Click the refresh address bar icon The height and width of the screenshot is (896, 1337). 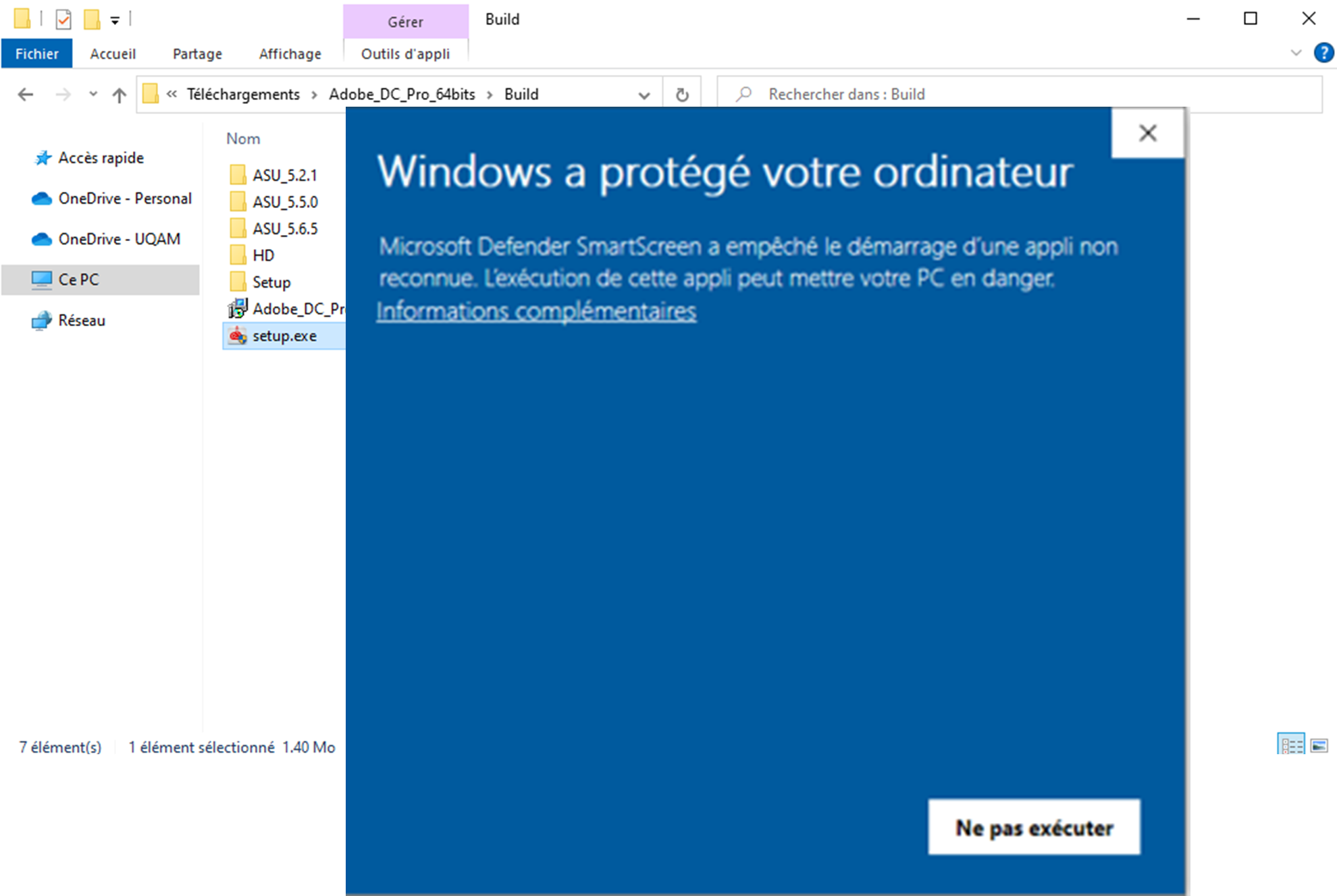coord(682,95)
